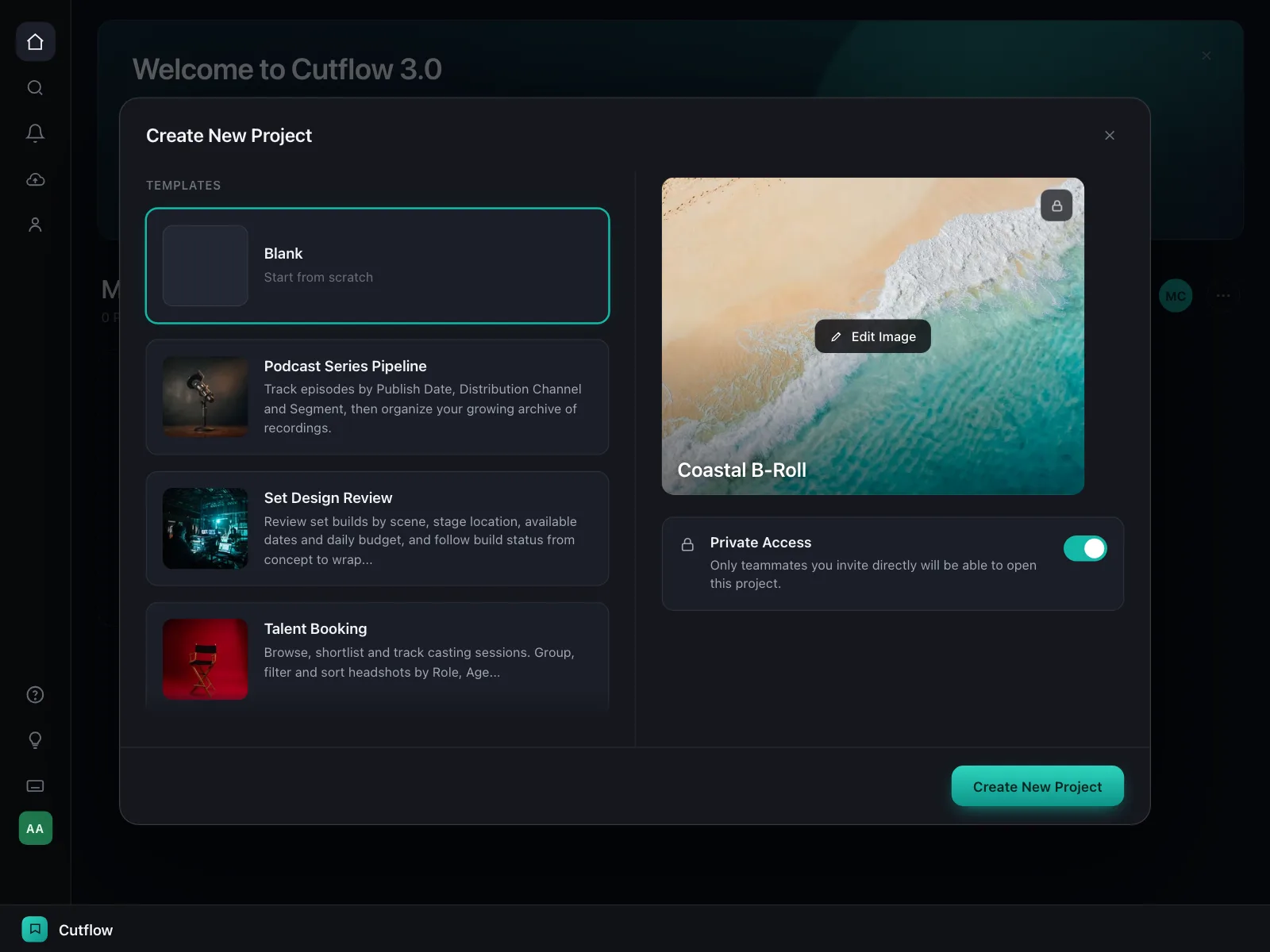Image resolution: width=1270 pixels, height=952 pixels.
Task: Go to Home in the sidebar
Action: click(x=35, y=42)
